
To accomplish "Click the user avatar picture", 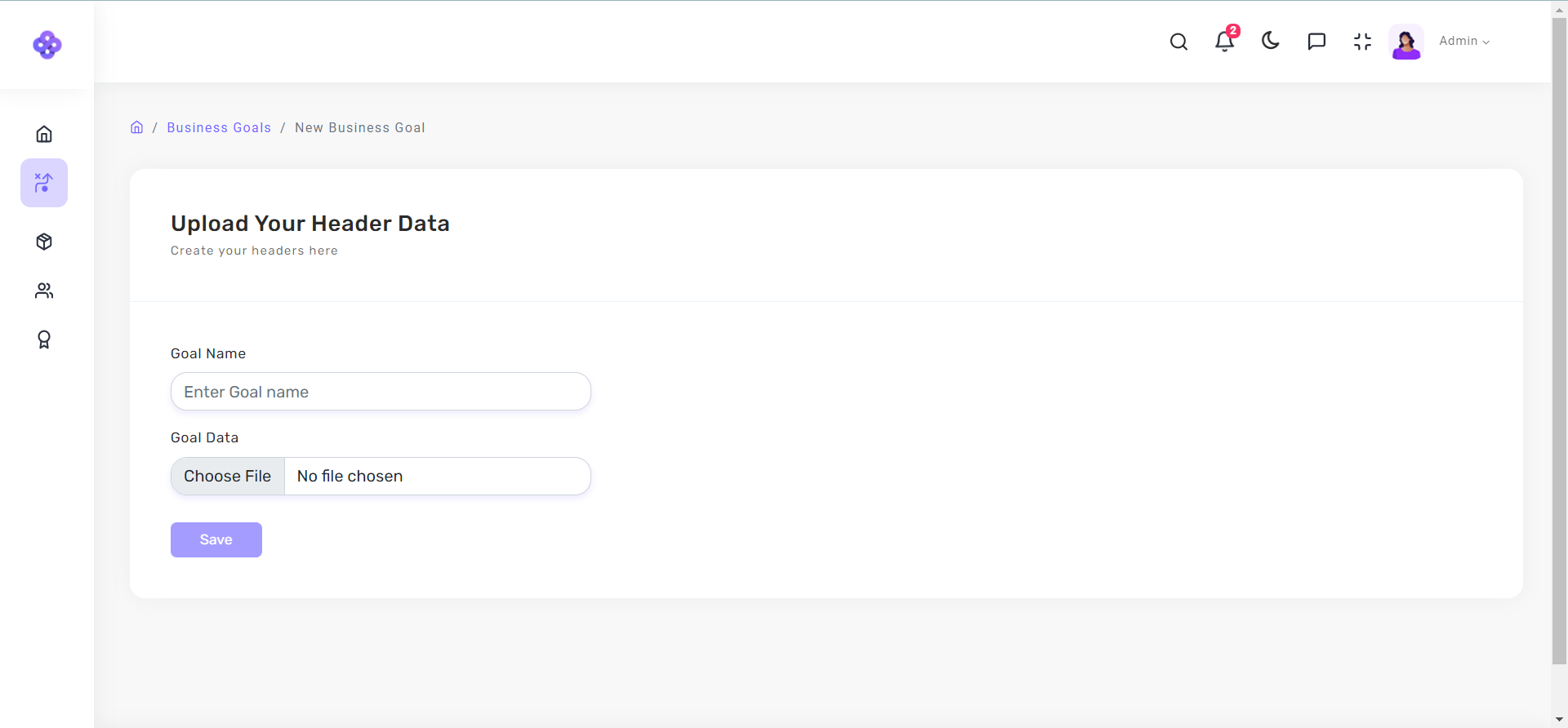I will (1406, 42).
